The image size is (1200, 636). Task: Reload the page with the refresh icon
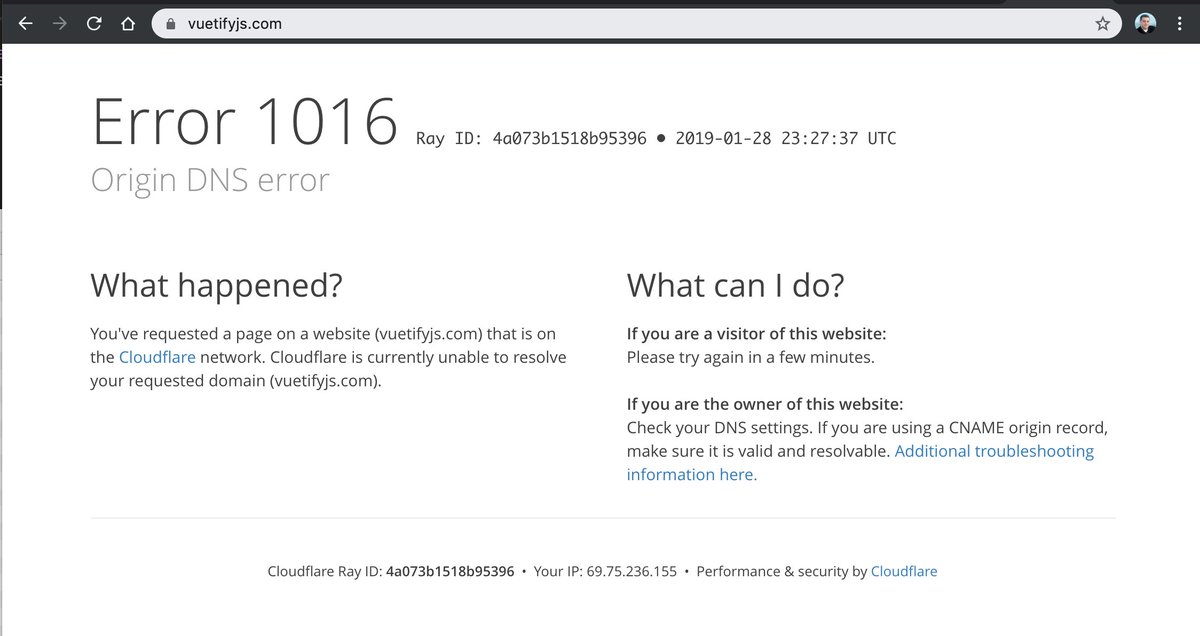point(94,24)
